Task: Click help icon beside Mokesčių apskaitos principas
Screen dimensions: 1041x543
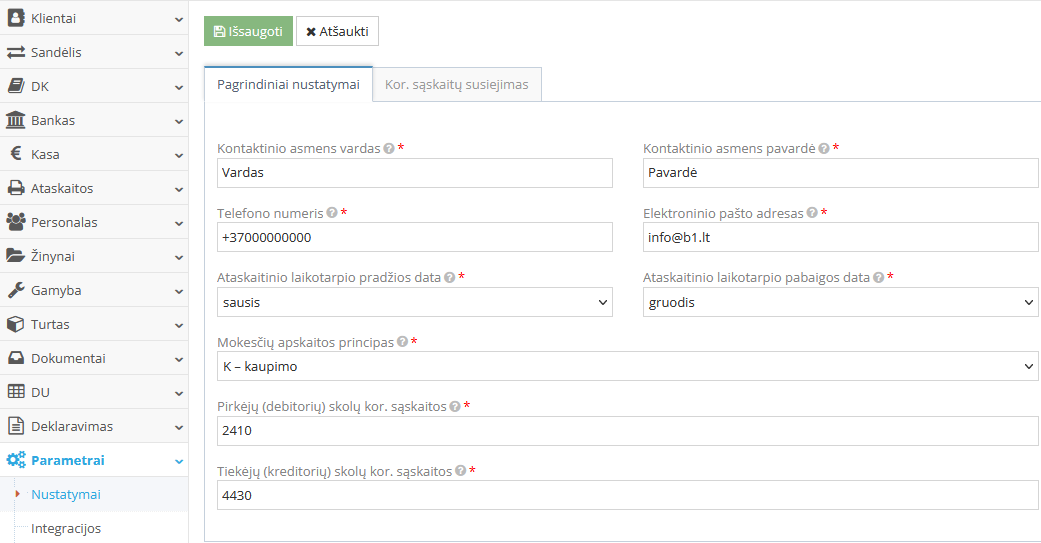Action: (x=402, y=342)
